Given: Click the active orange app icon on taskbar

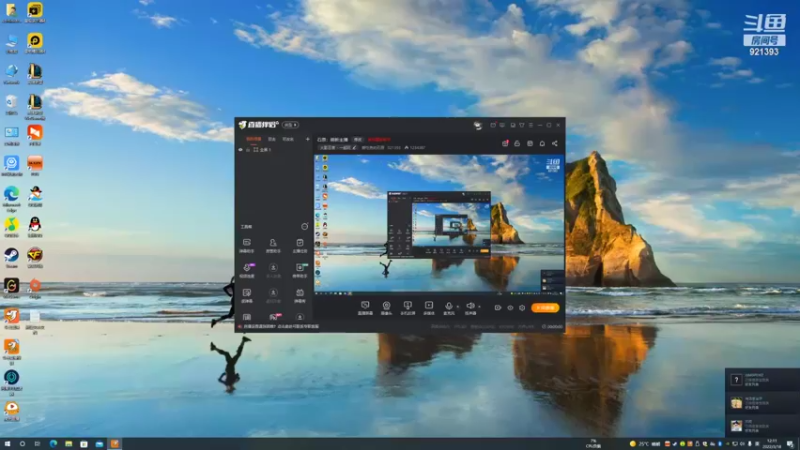Looking at the screenshot, I should (x=115, y=444).
